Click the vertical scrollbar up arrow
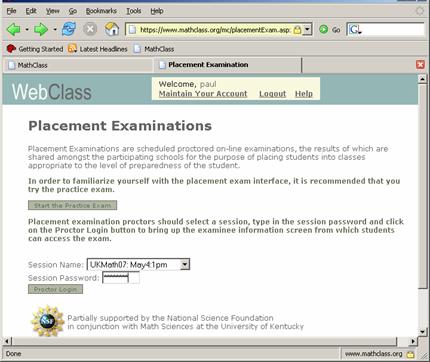Viewport: 430px width, 362px height. (x=422, y=79)
